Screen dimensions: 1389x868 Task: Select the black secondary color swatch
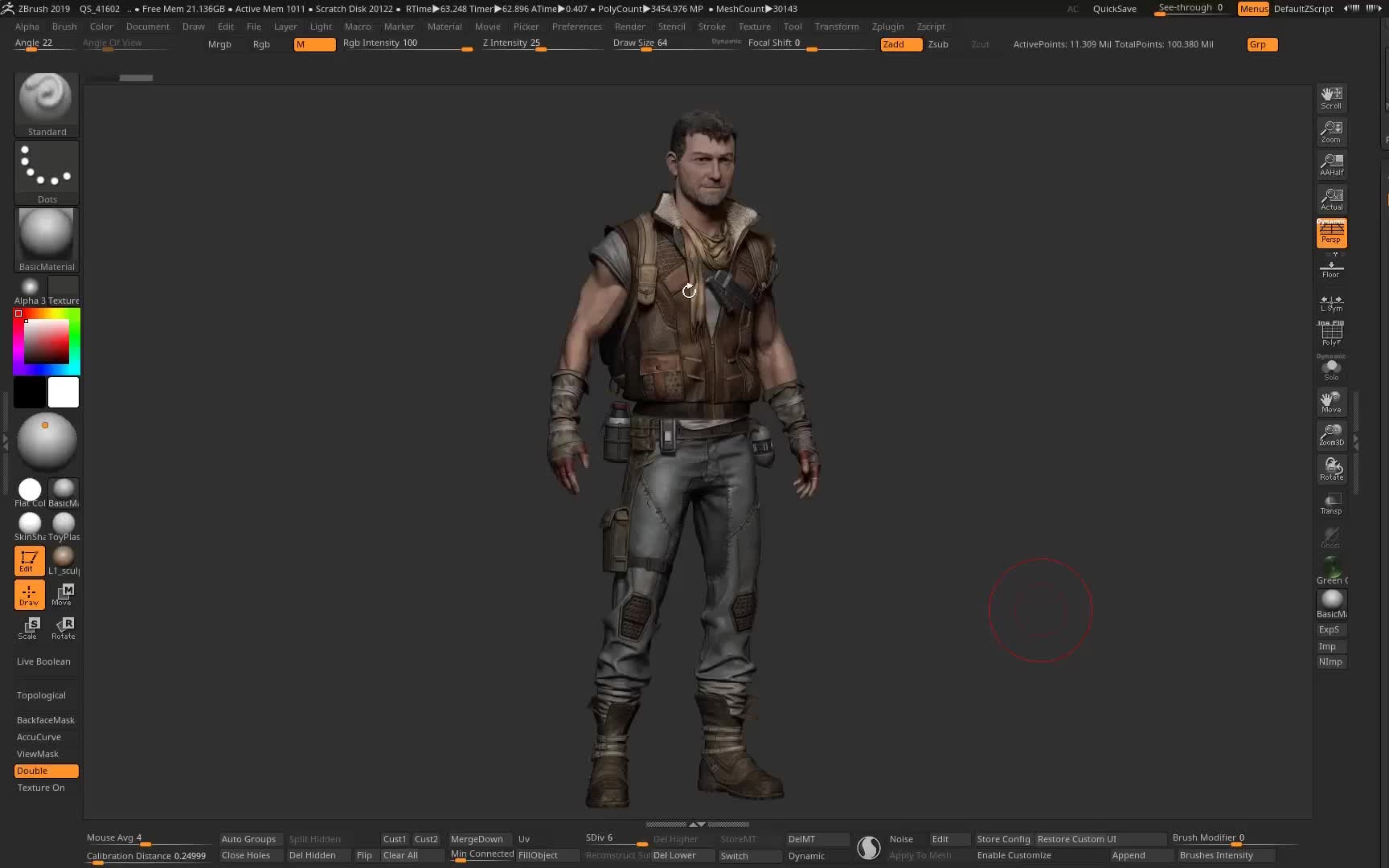tap(30, 392)
